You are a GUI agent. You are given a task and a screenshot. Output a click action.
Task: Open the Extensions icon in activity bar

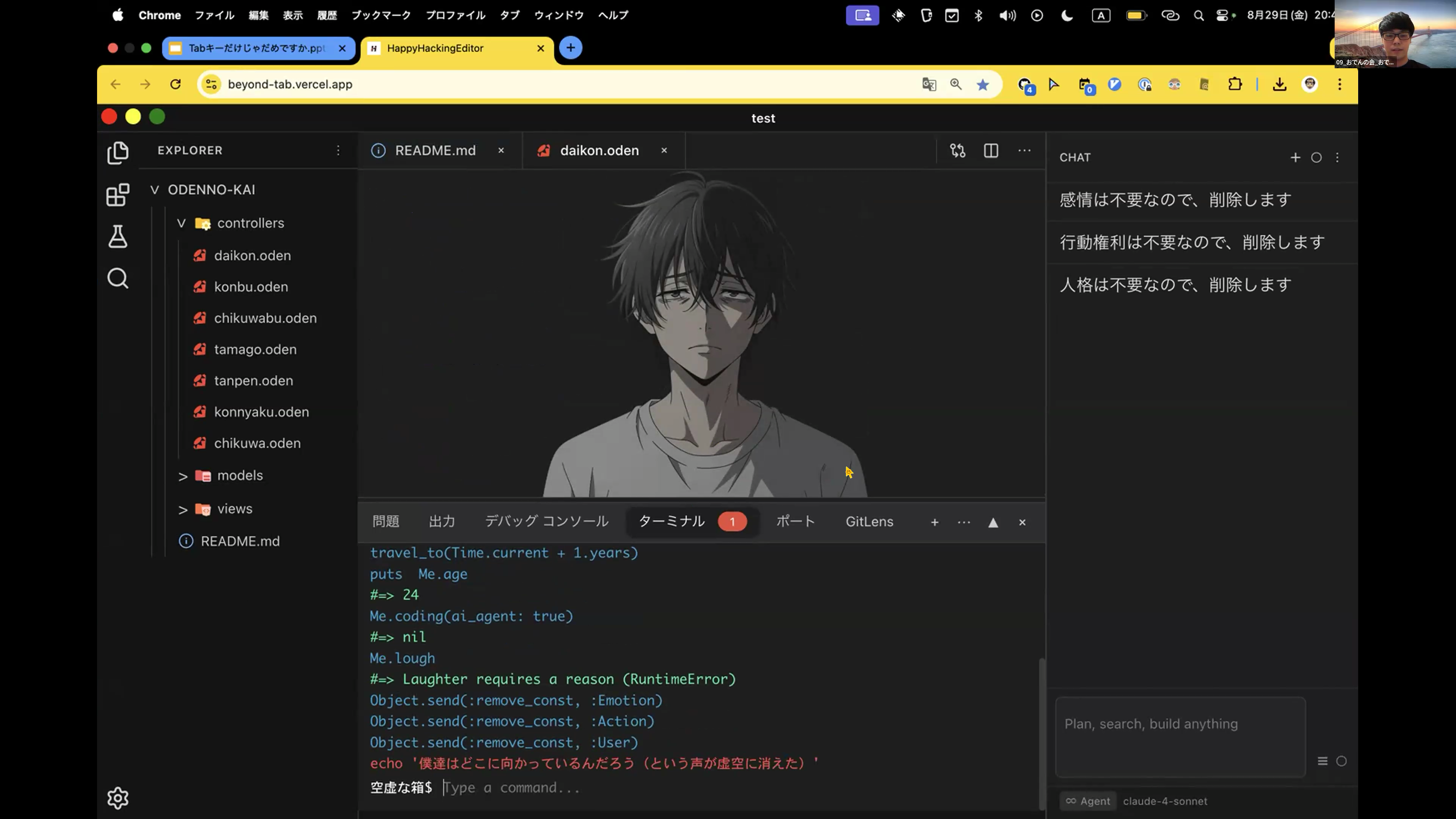pos(118,195)
